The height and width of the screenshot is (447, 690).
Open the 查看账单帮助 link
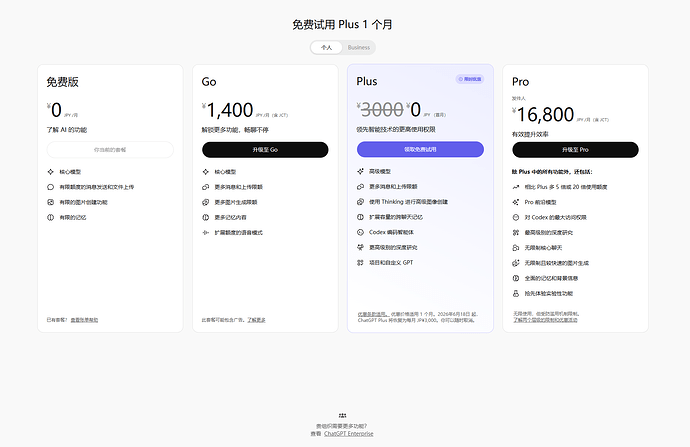pyautogui.click(x=84, y=320)
